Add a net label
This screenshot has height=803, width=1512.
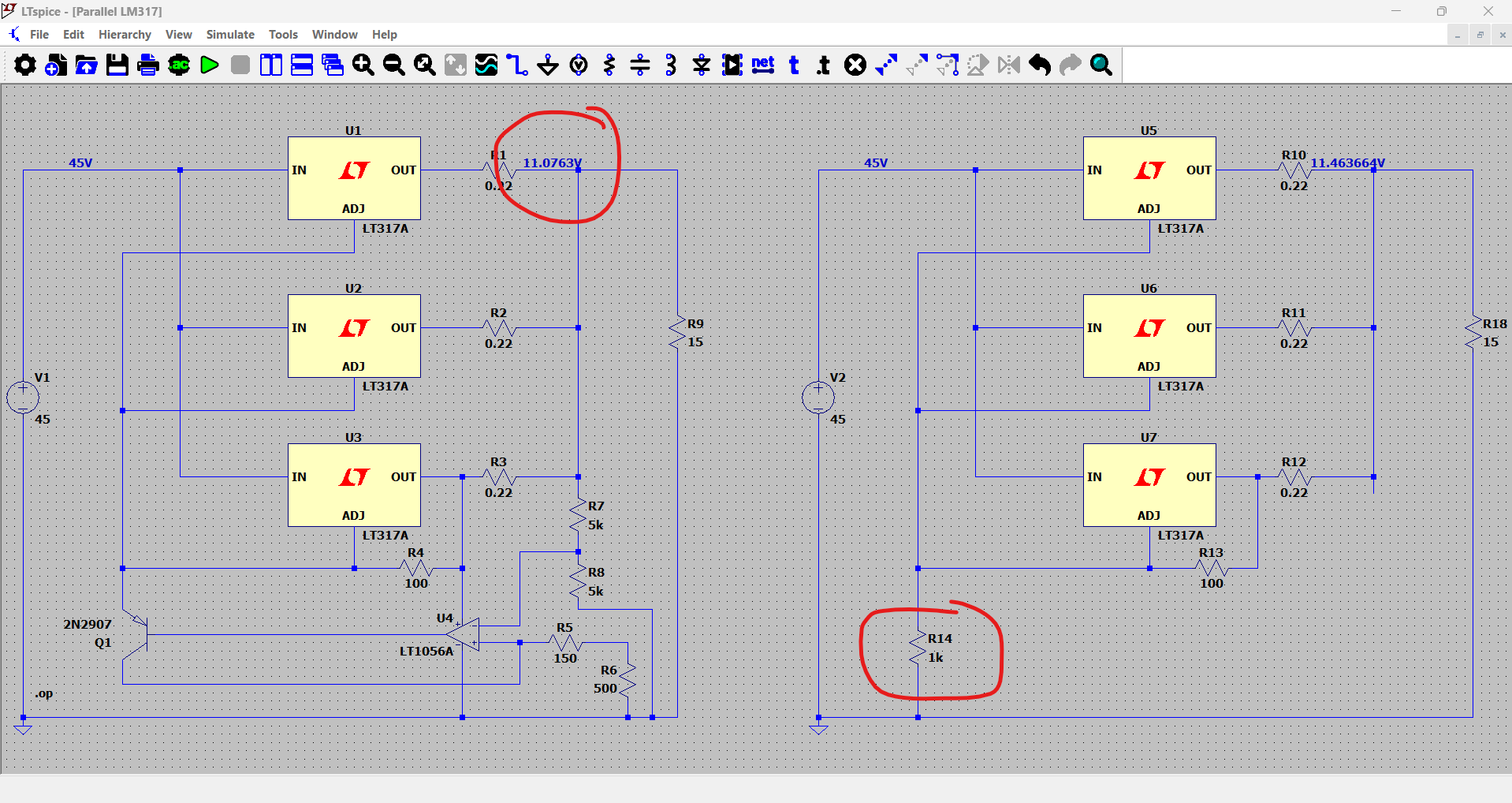tap(763, 65)
